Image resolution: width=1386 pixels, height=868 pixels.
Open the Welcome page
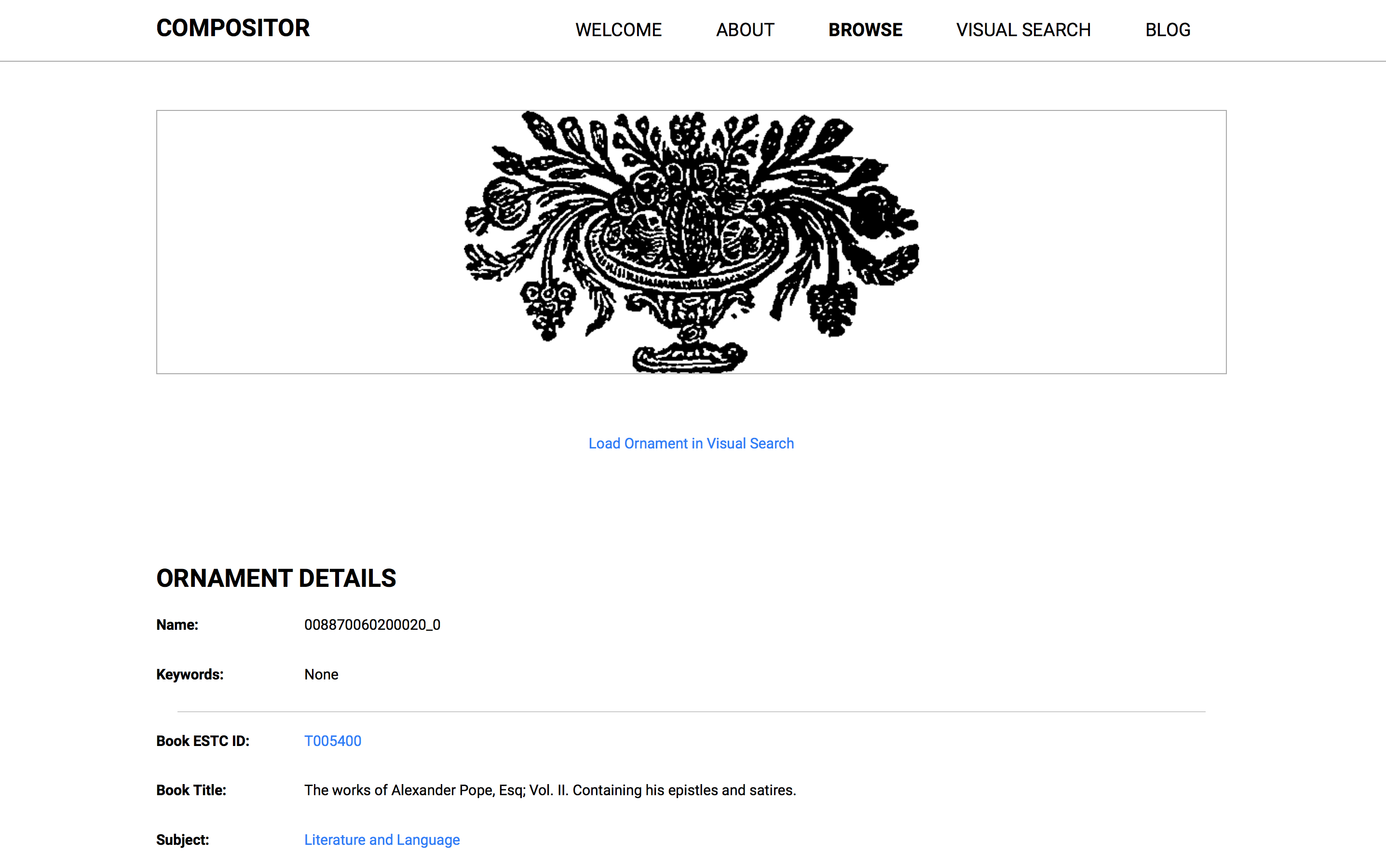click(x=618, y=30)
